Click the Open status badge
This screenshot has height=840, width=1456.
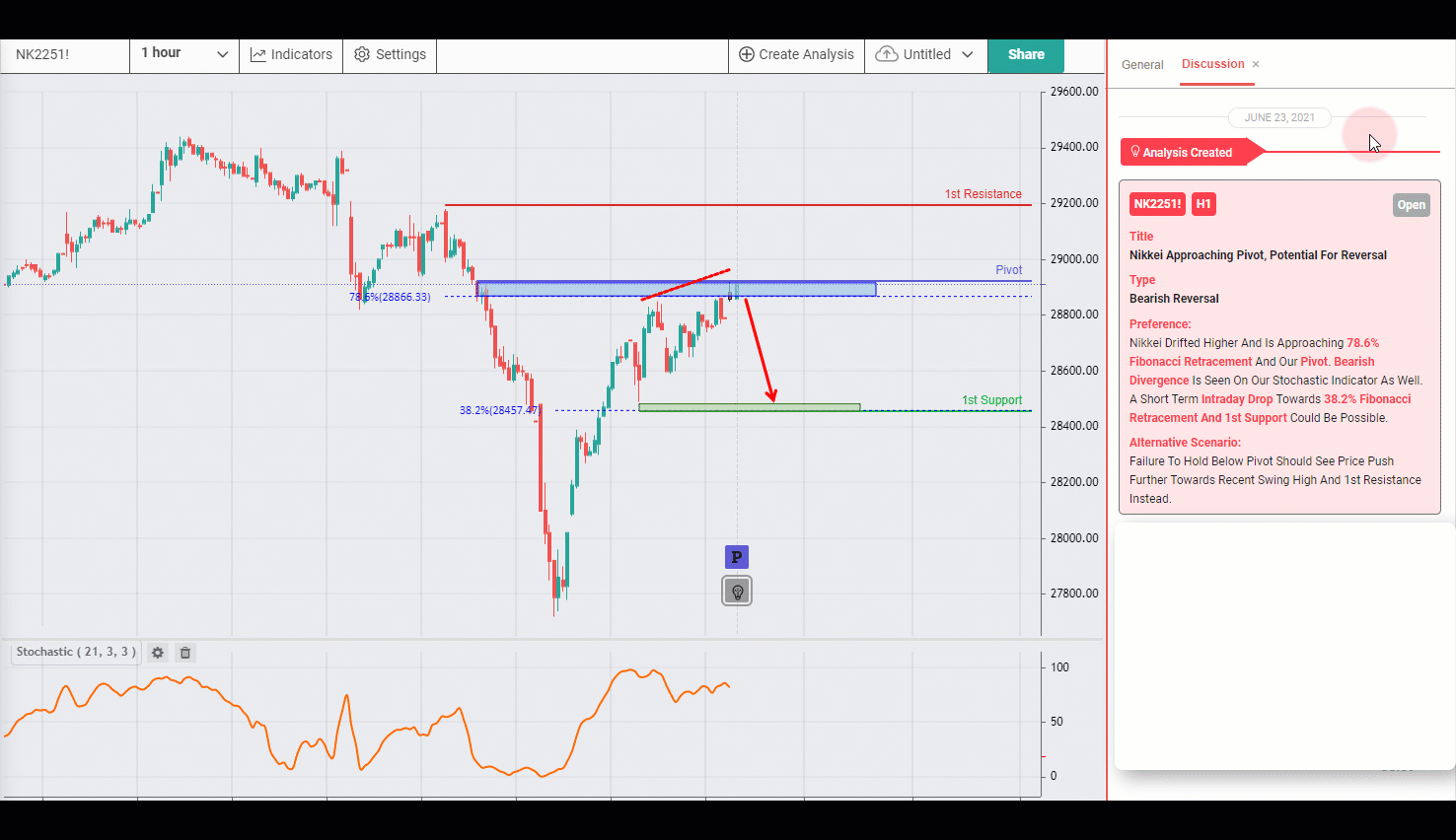[x=1411, y=205]
